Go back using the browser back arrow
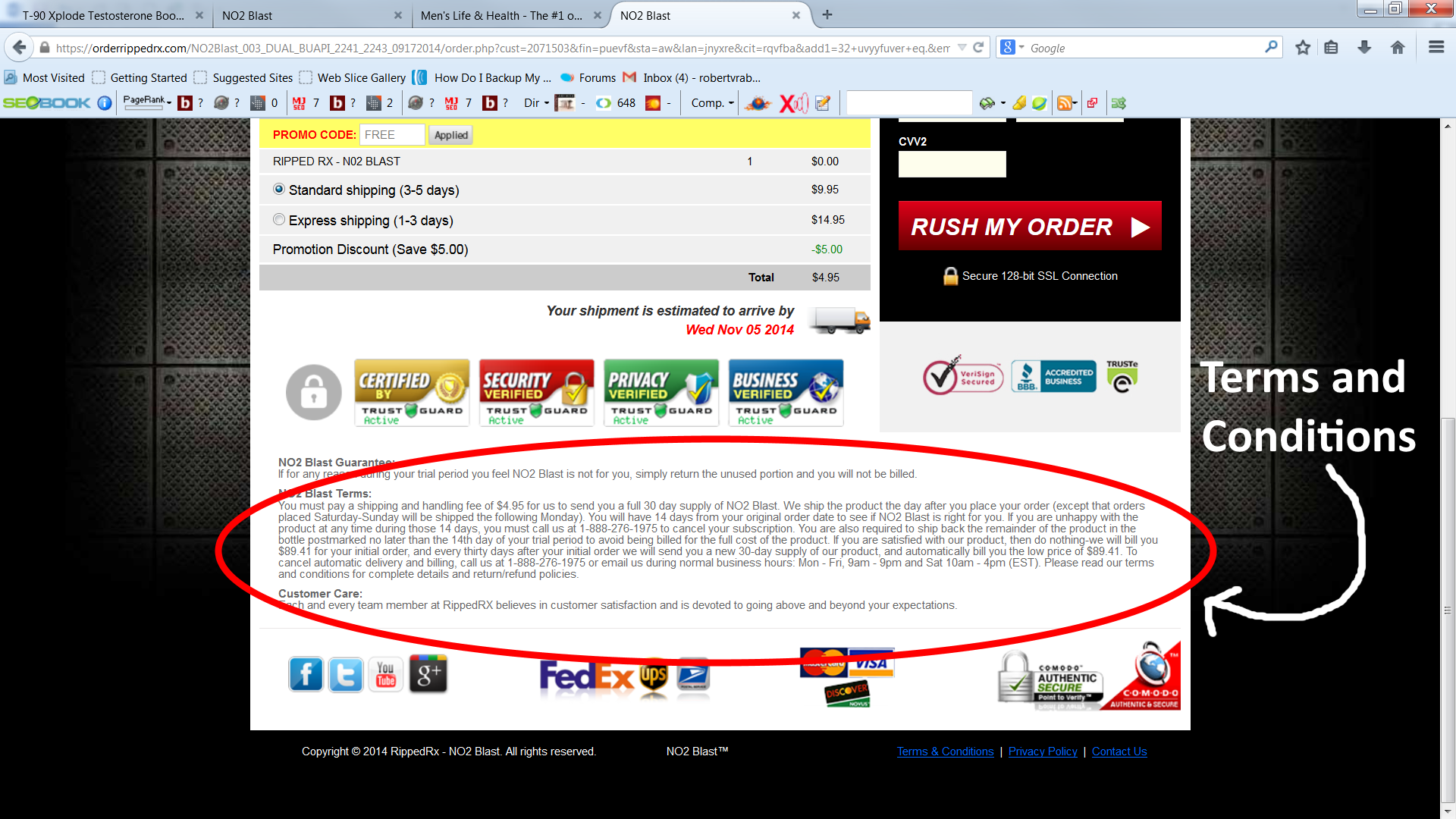The image size is (1456, 819). 20,47
